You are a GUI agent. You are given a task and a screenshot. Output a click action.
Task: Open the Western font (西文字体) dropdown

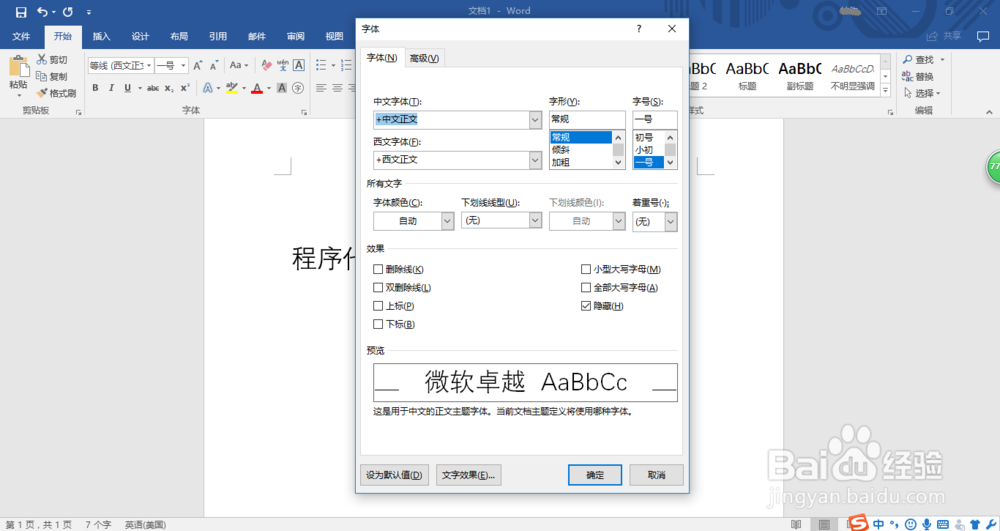point(535,160)
